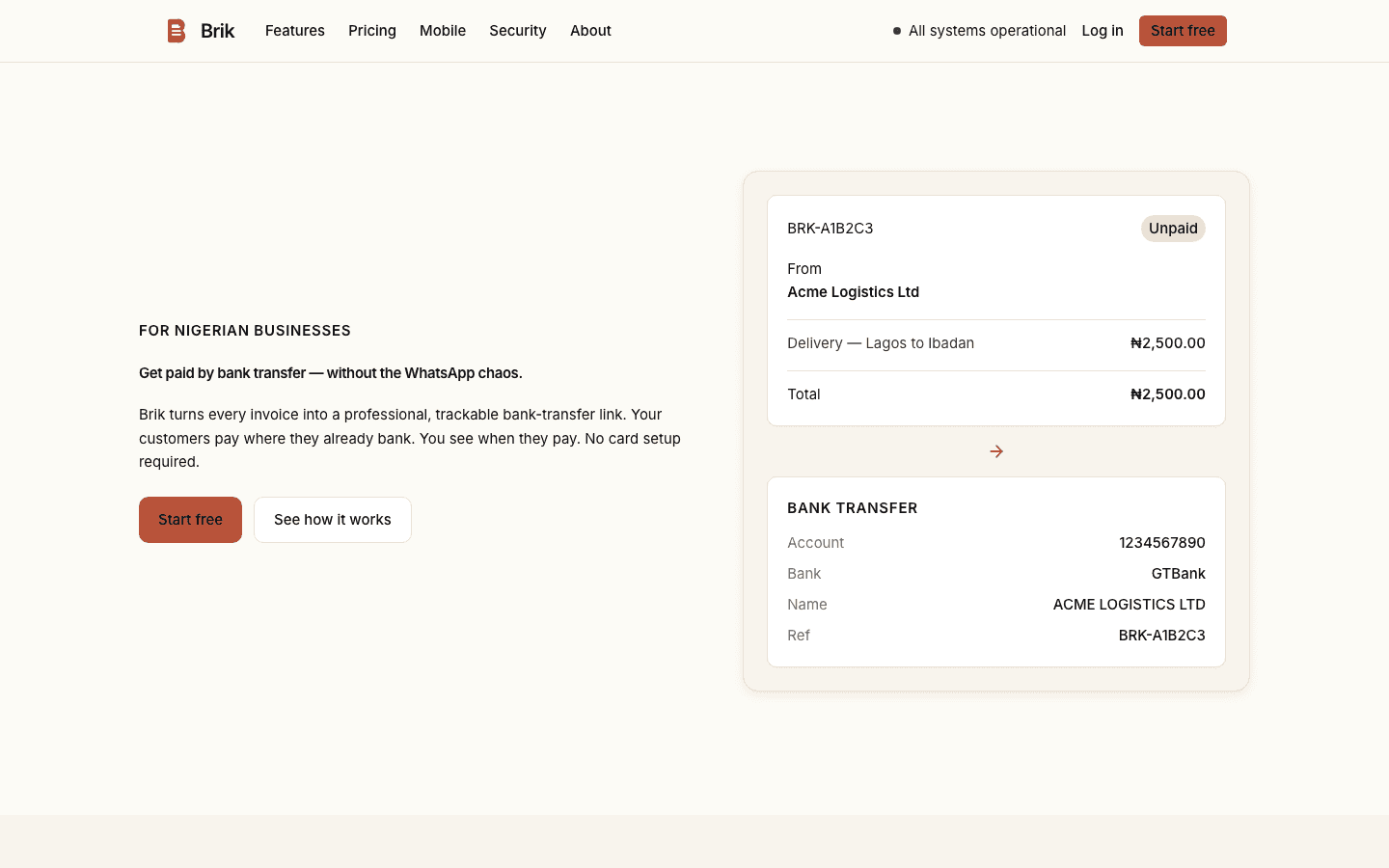Click the hero Start free button

click(x=190, y=520)
